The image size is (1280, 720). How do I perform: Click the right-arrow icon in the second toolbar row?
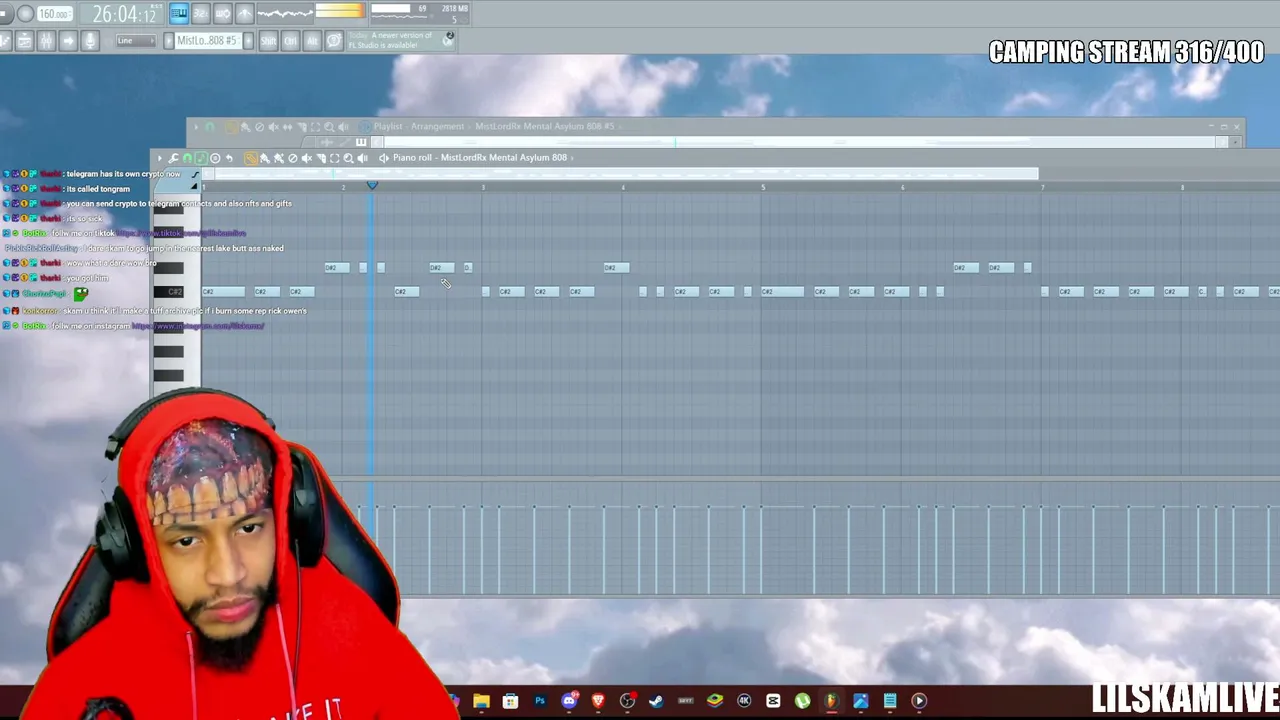click(67, 41)
